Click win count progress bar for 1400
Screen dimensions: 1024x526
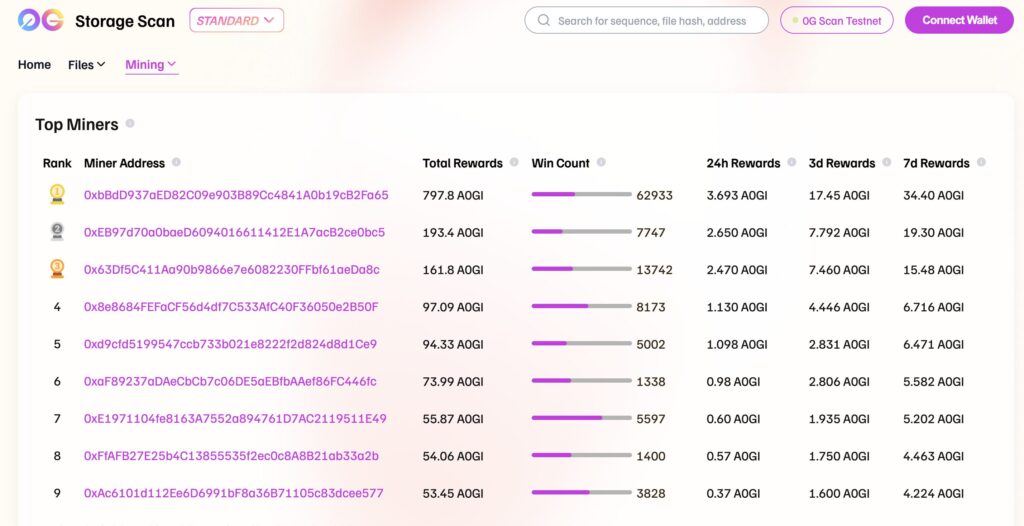(x=581, y=455)
